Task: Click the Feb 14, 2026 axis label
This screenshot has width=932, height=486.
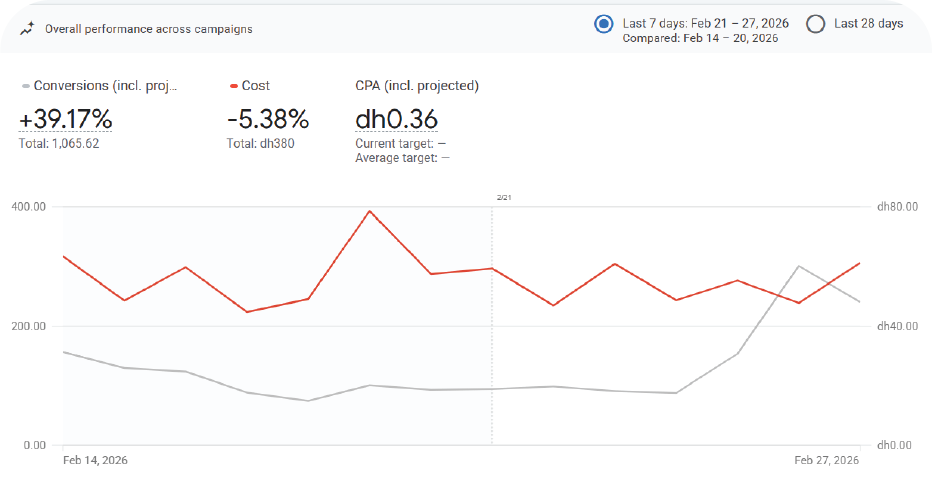Action: coord(95,460)
